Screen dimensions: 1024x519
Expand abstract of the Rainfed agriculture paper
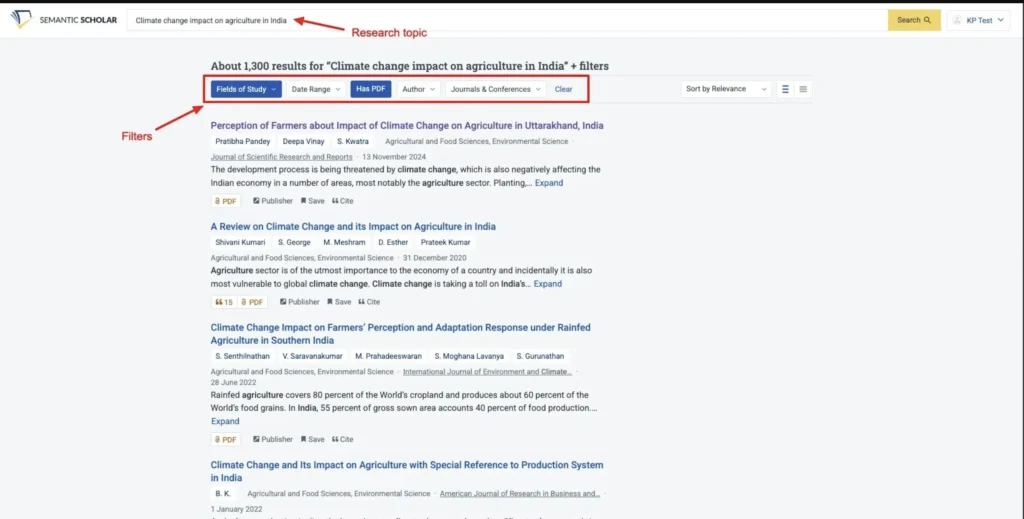[225, 421]
